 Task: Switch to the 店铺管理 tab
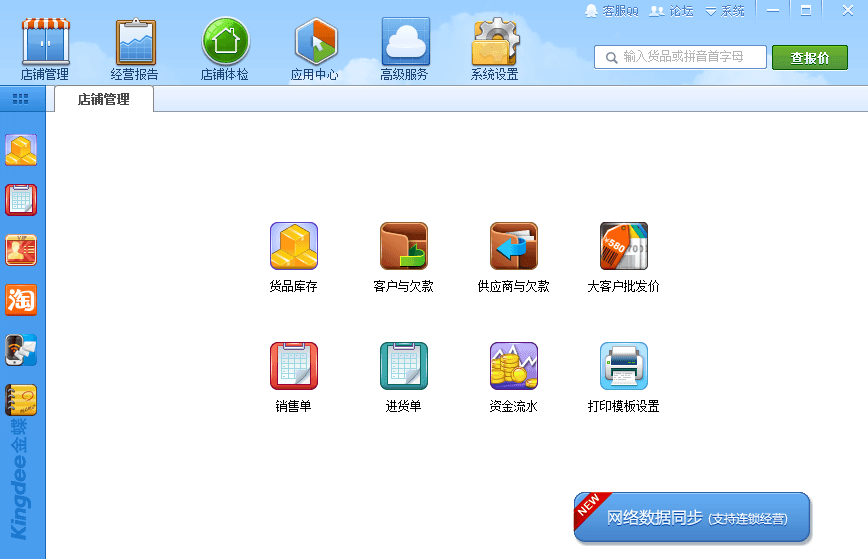[104, 99]
